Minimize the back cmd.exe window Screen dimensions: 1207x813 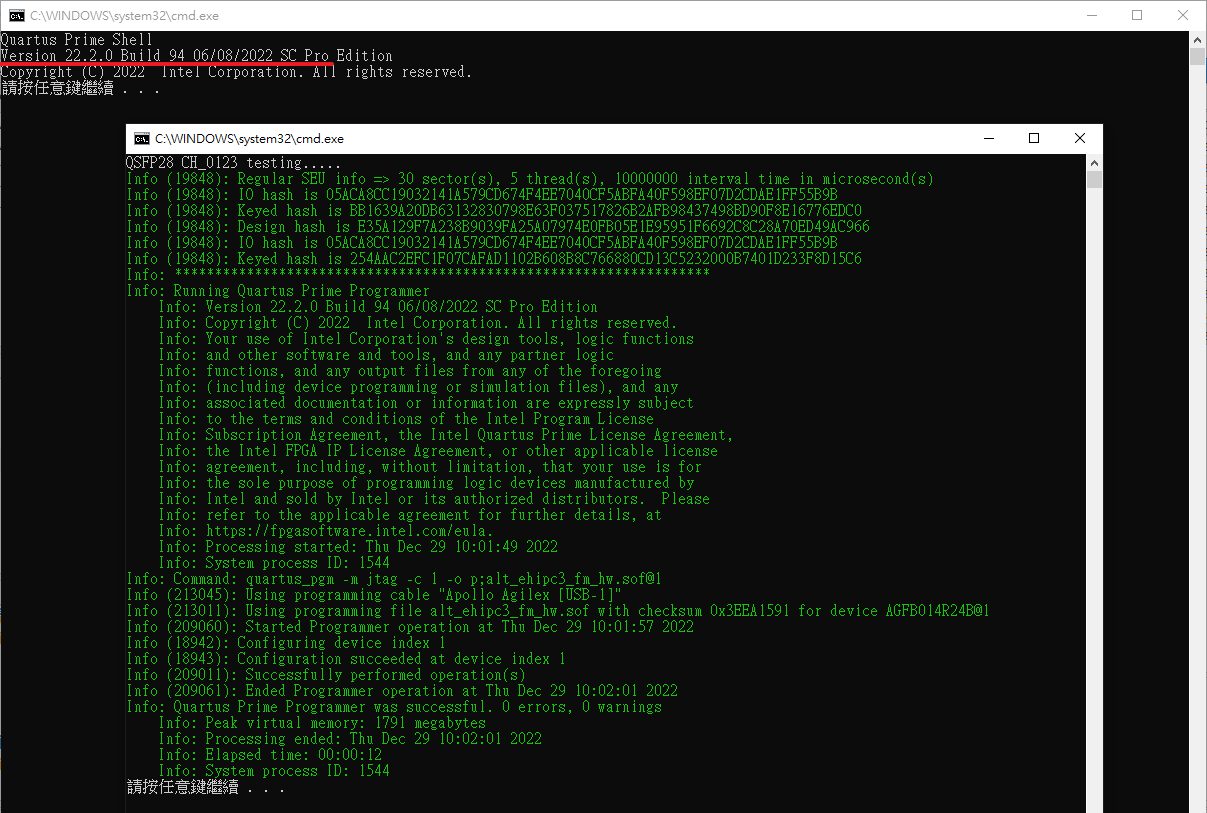coord(1091,15)
